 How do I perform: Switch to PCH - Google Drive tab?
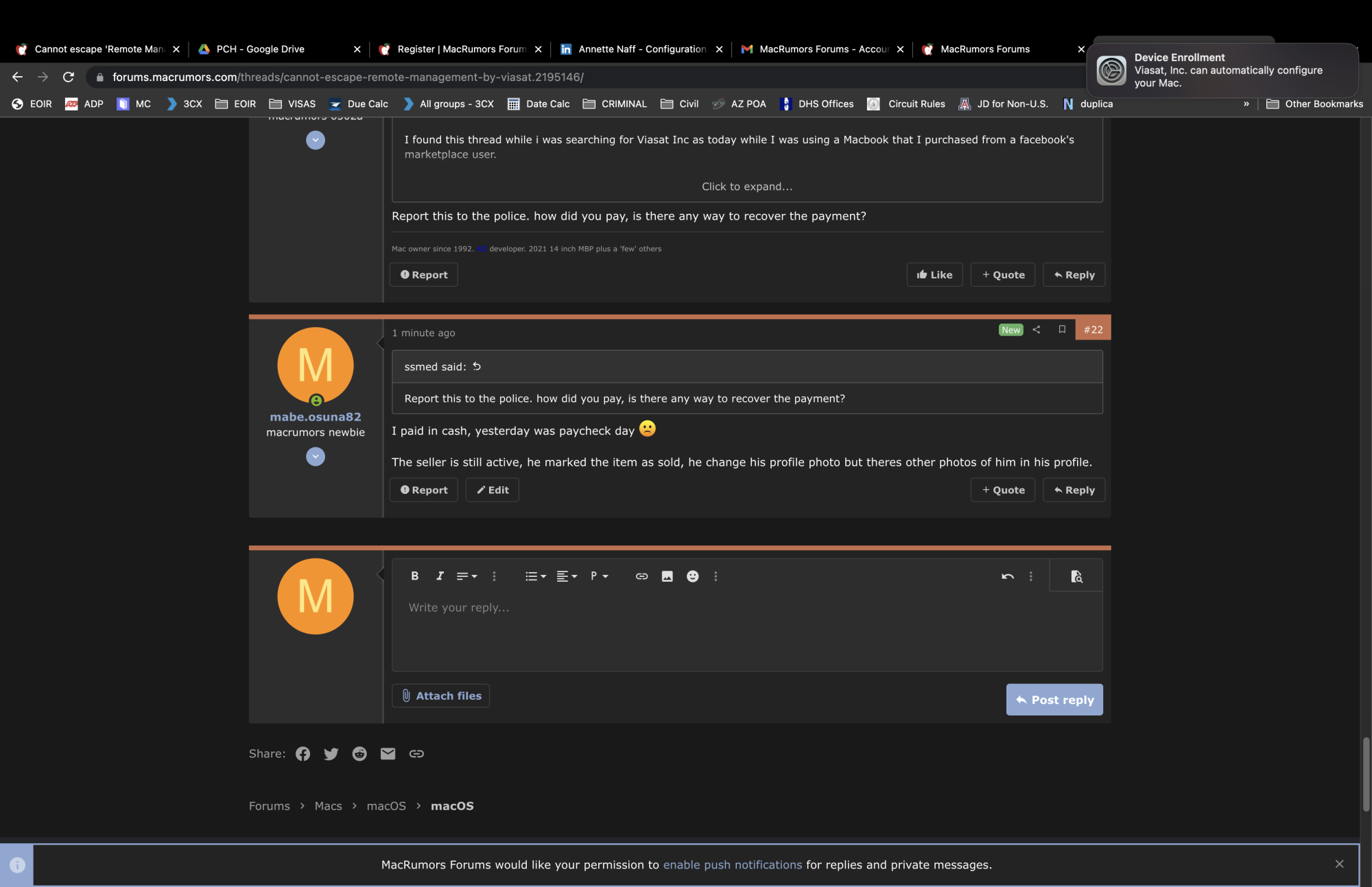(261, 49)
